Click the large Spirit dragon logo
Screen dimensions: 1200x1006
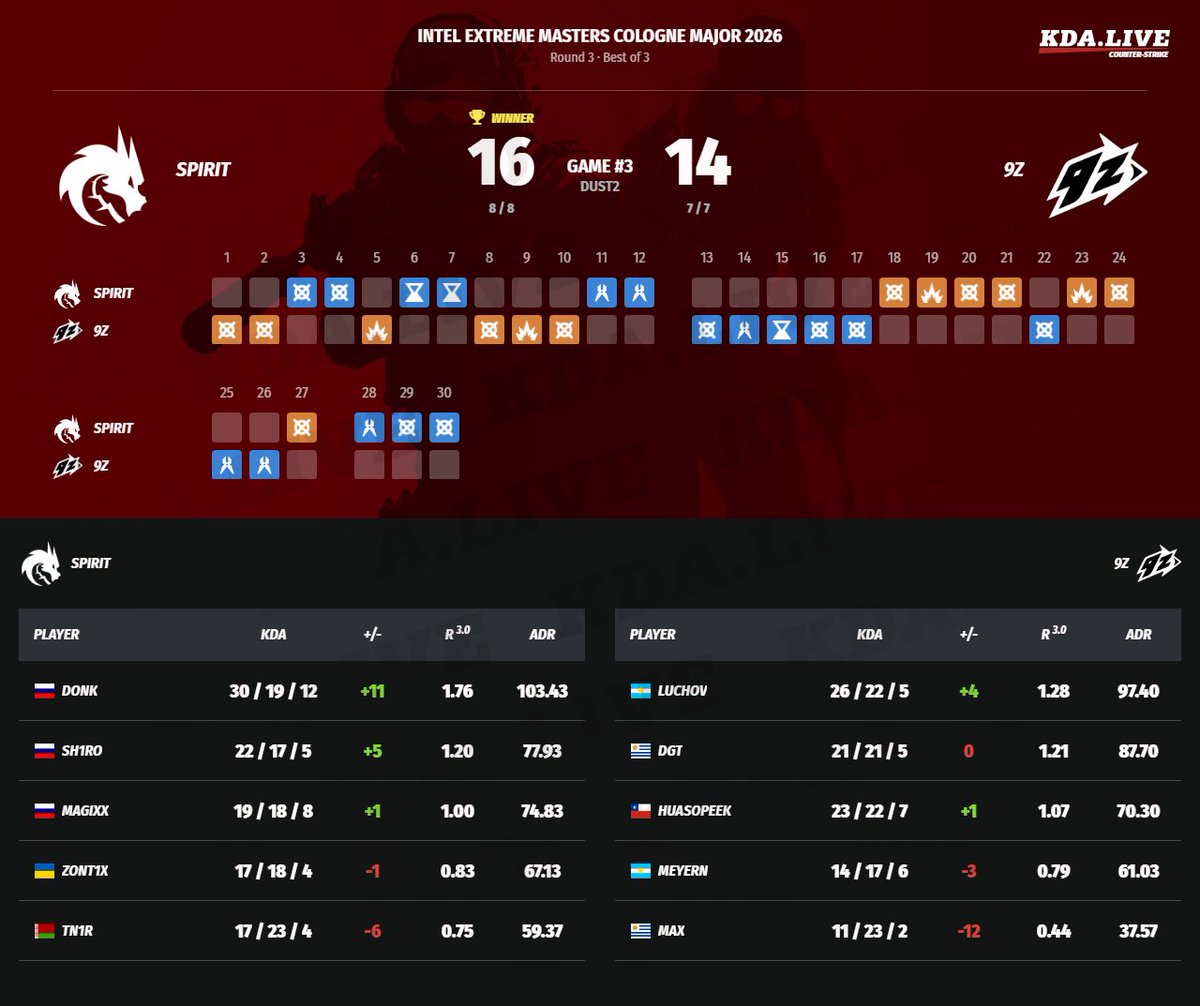pos(103,175)
